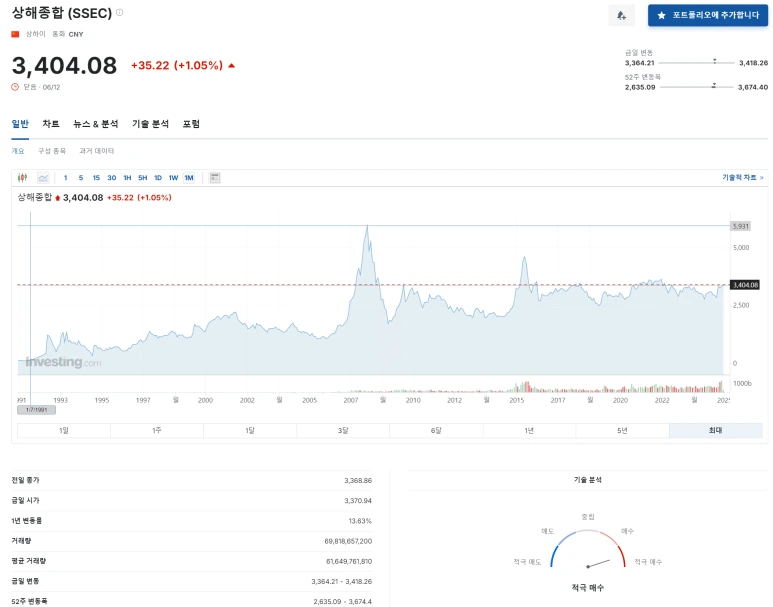Screen dimensions: 773x607
Task: Click the info icon beside 상해종합 (SSEC)
Action: pyautogui.click(x=119, y=12)
